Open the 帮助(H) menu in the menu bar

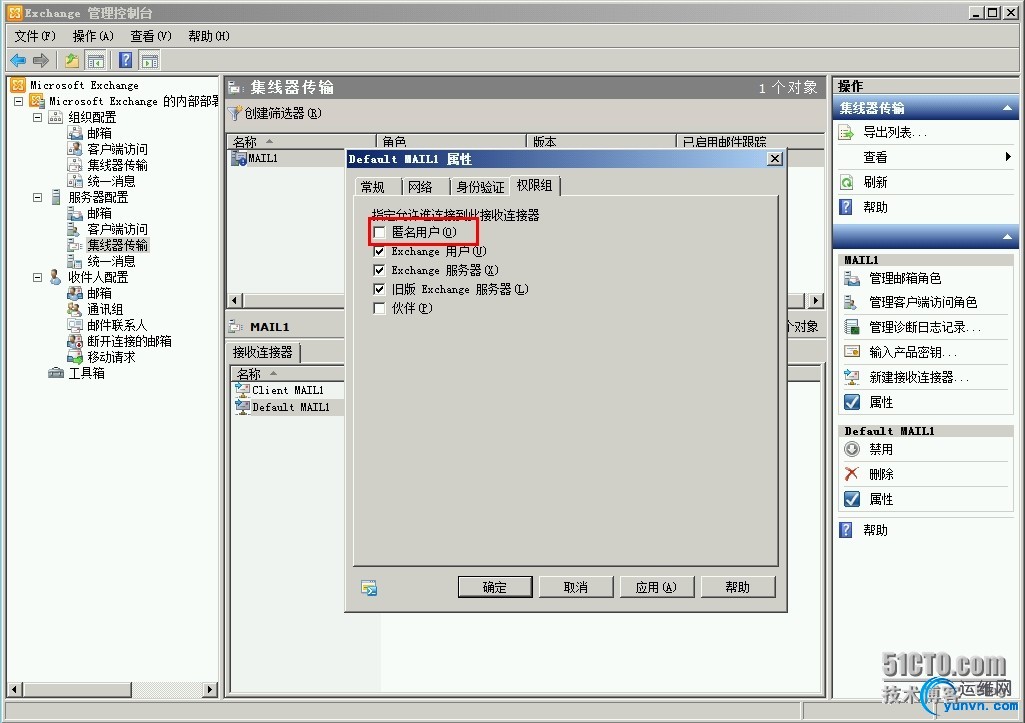click(x=209, y=36)
